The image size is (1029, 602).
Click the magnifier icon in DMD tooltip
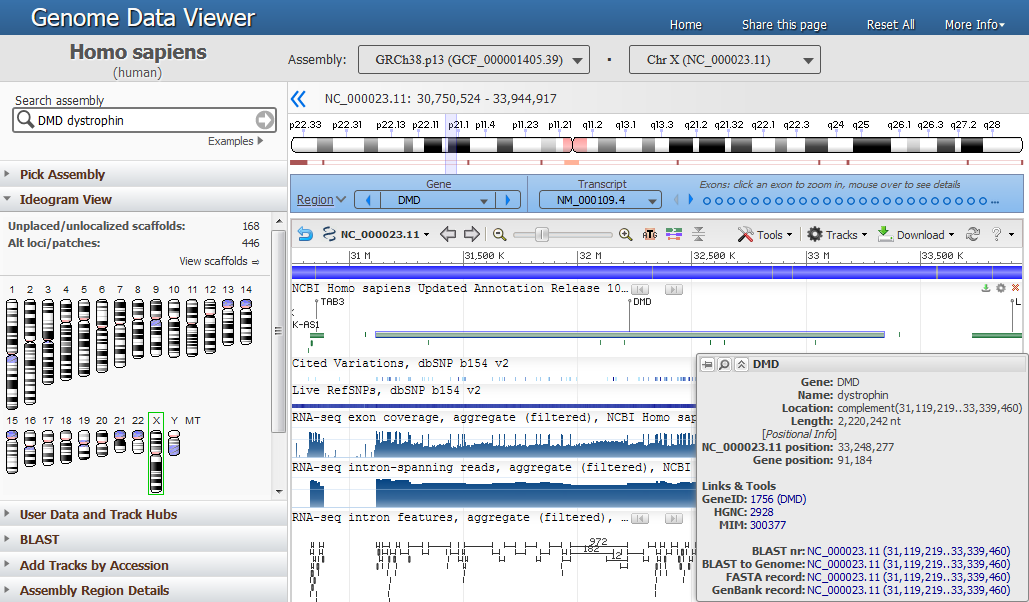click(x=724, y=364)
